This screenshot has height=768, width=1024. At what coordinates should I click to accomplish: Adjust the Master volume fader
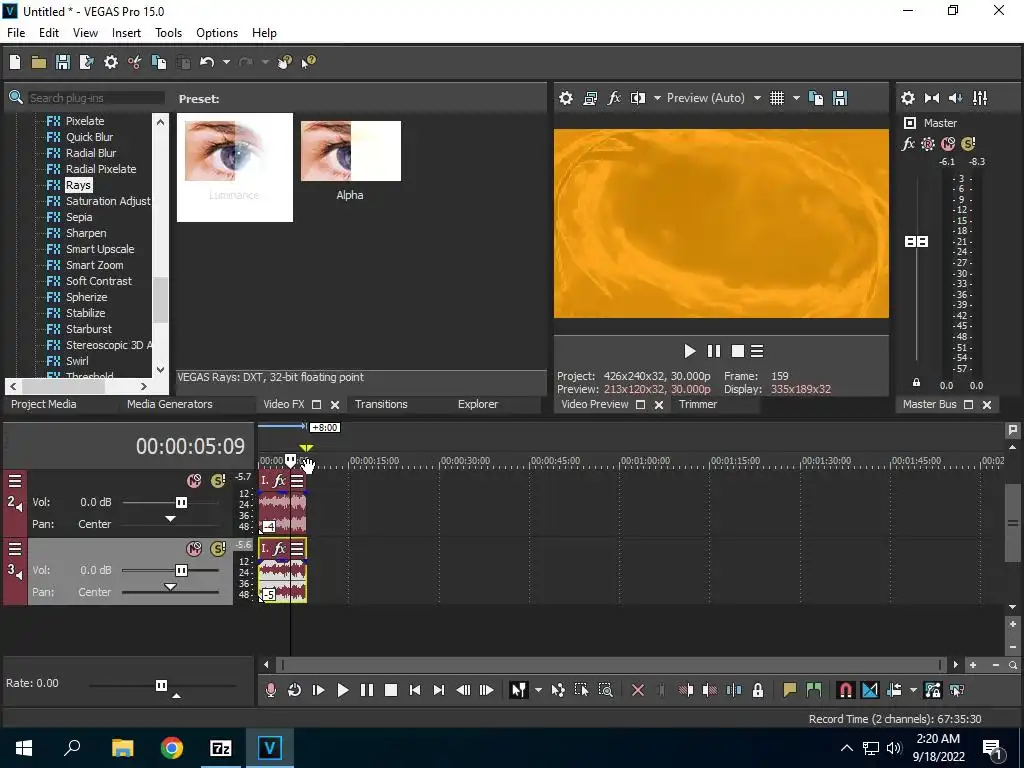[916, 242]
